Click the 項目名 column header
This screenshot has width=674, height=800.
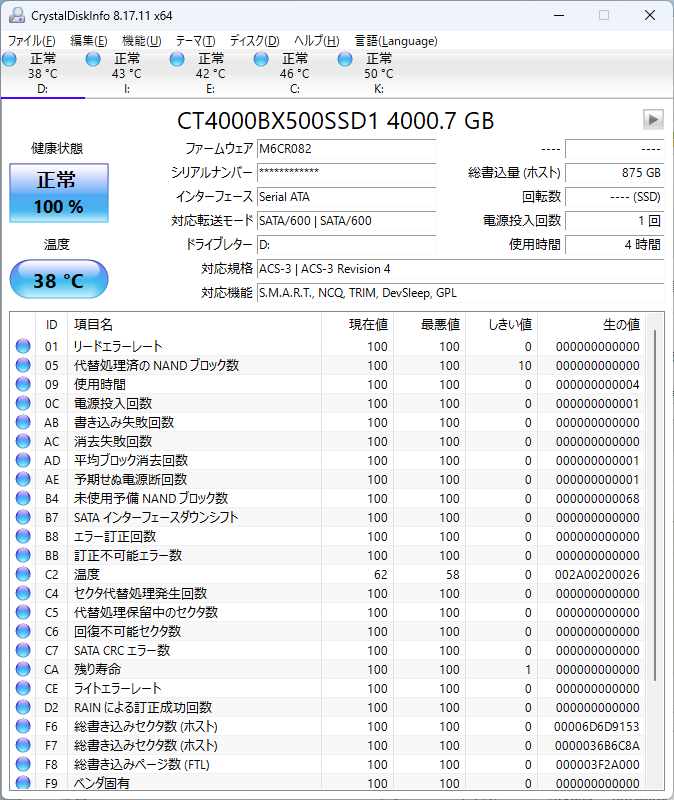pyautogui.click(x=194, y=324)
